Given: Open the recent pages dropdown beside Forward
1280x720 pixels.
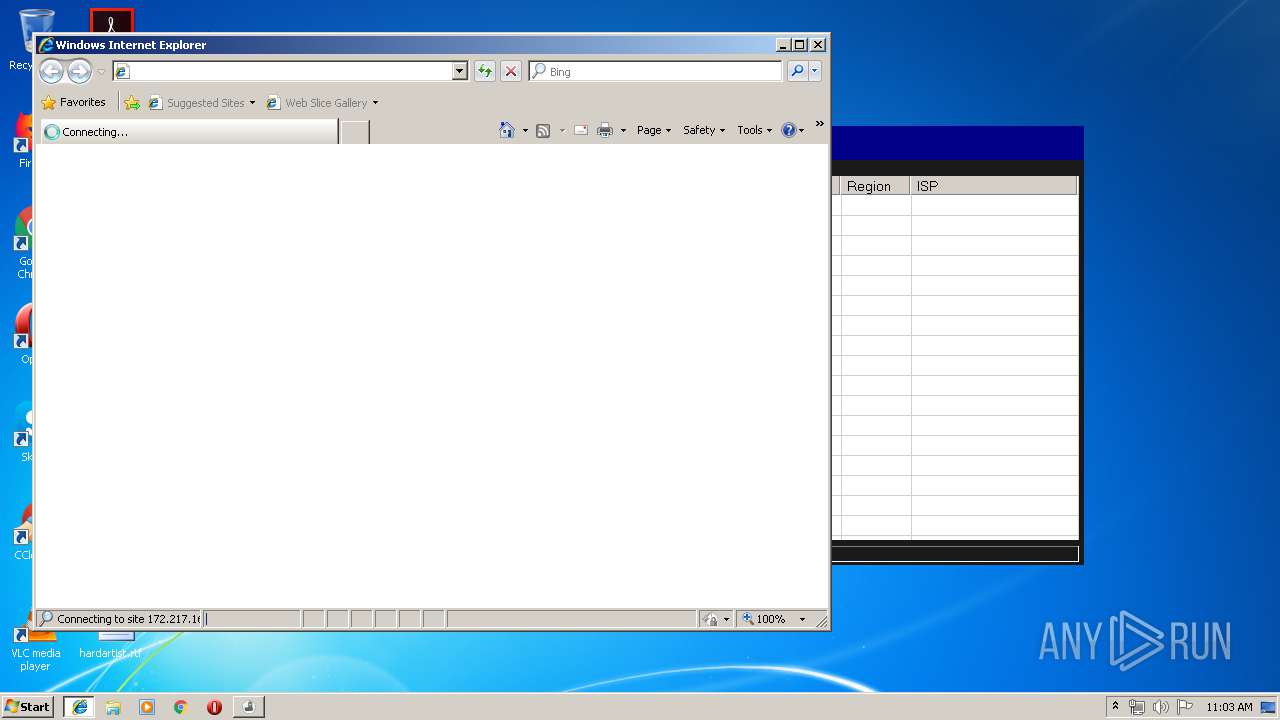Looking at the screenshot, I should [101, 72].
